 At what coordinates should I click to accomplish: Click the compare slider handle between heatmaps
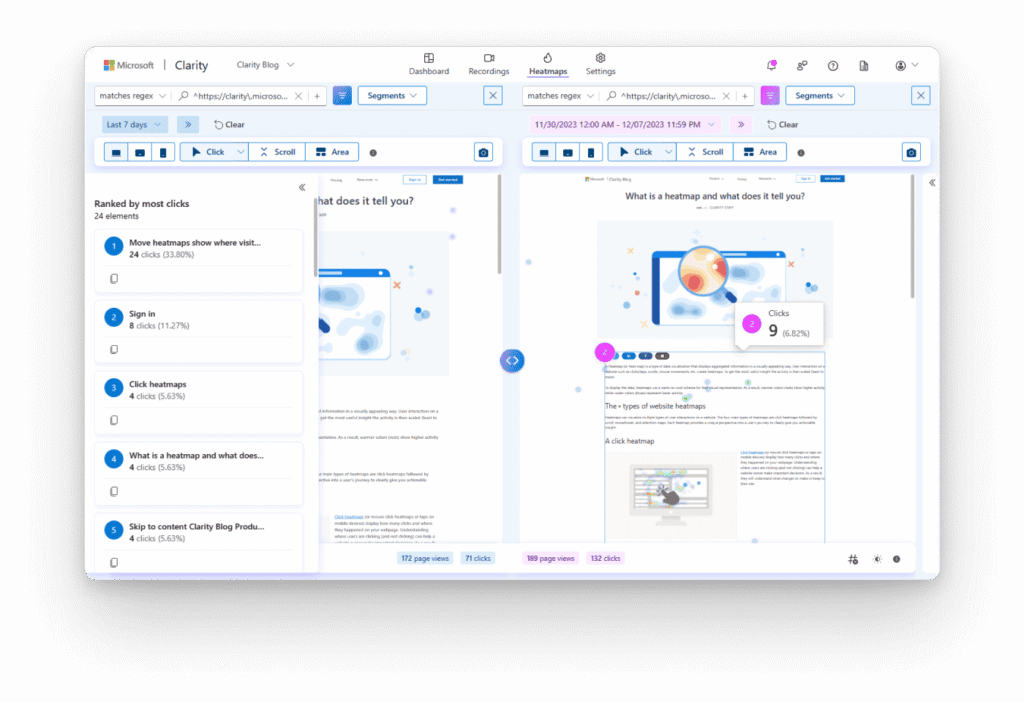click(512, 360)
